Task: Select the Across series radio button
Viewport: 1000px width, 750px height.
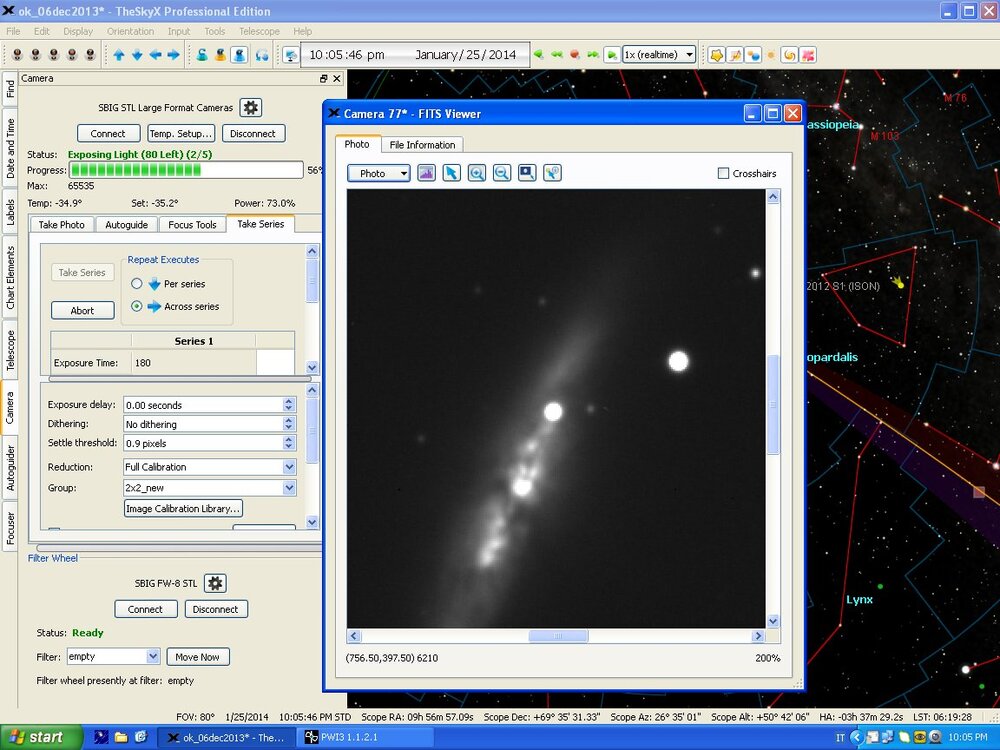Action: click(x=137, y=307)
